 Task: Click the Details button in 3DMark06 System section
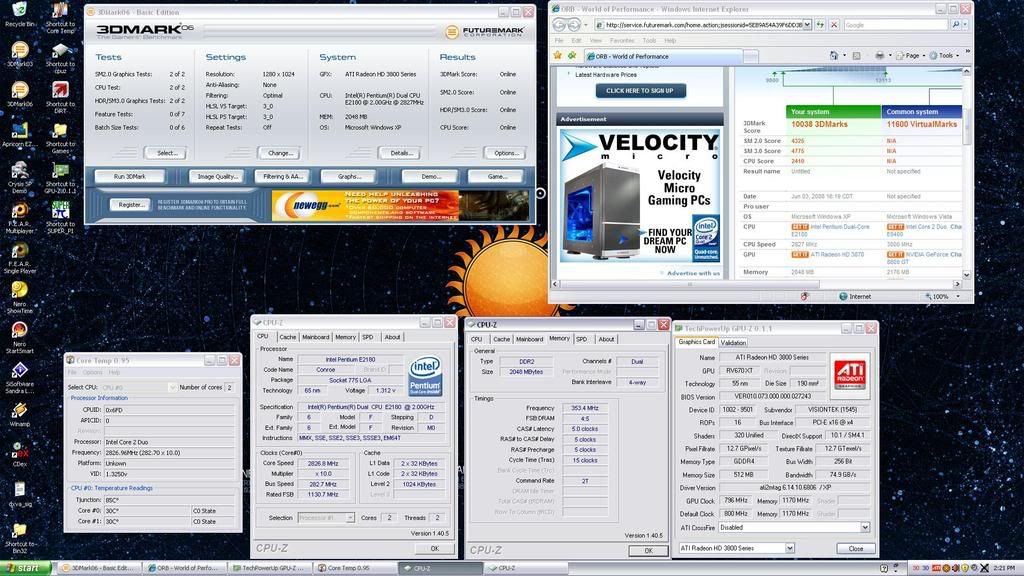click(401, 153)
